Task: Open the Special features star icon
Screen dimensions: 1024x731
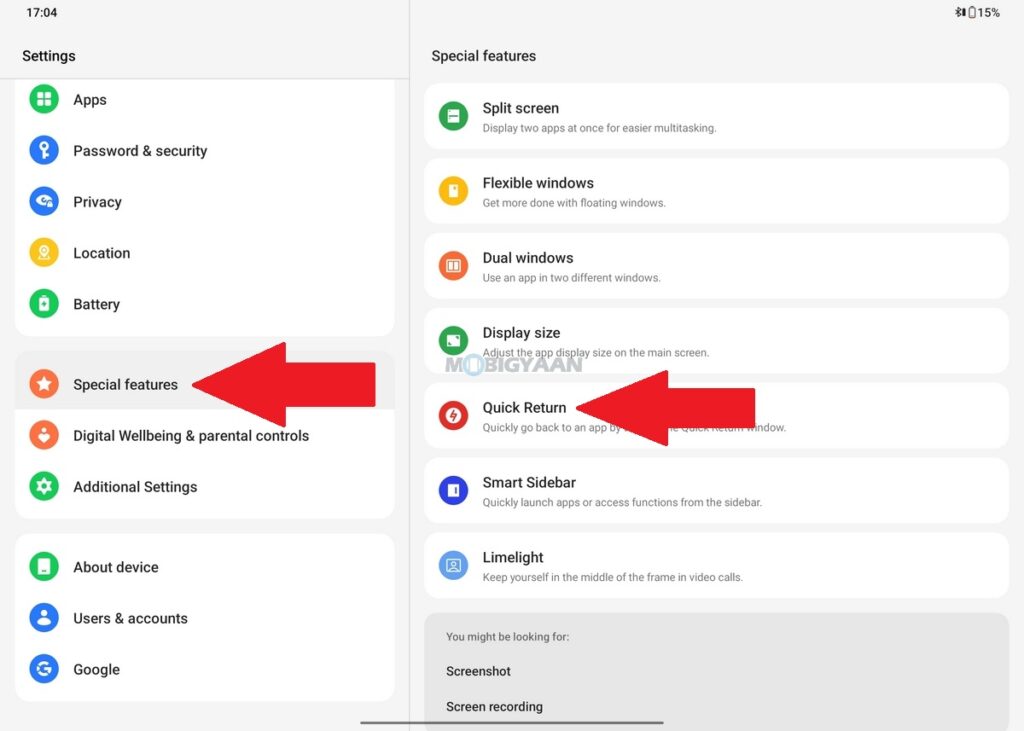Action: point(44,384)
